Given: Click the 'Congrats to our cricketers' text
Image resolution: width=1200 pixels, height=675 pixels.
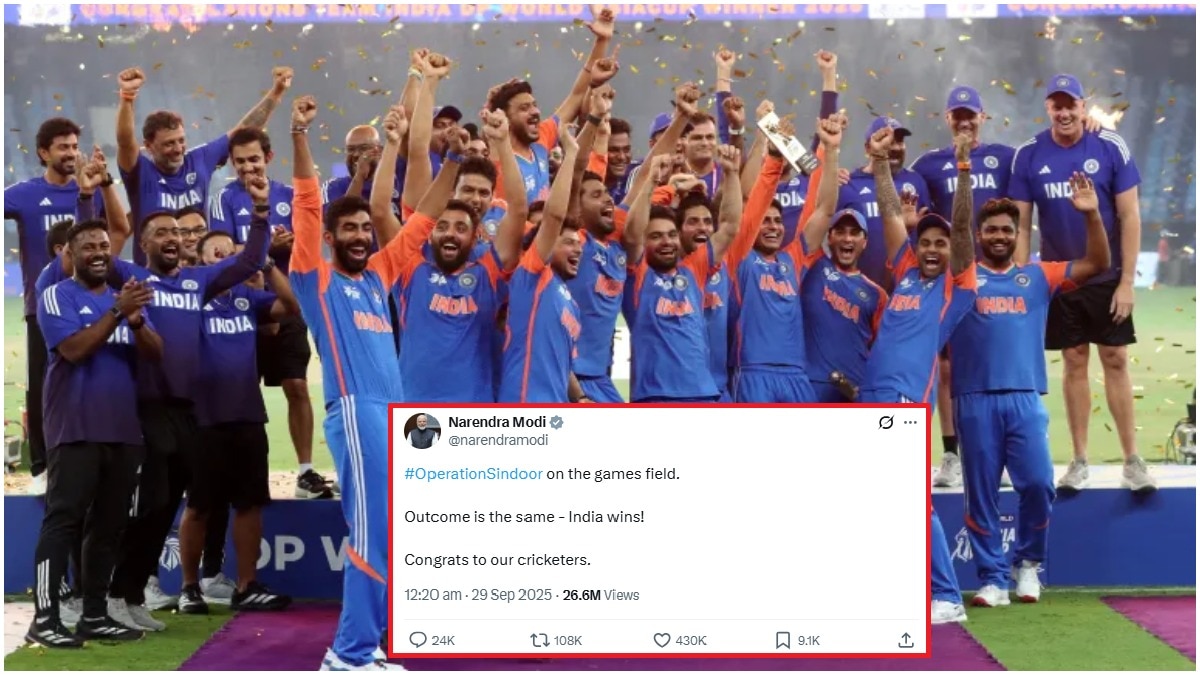Looking at the screenshot, I should [x=497, y=559].
